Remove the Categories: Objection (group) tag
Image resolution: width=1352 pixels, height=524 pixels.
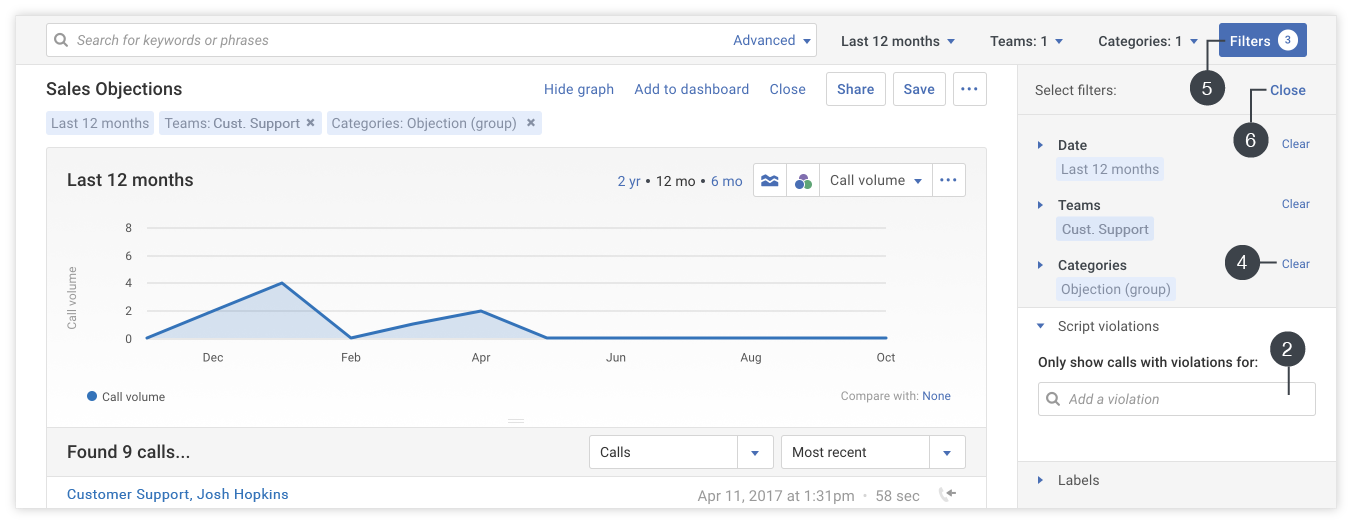(531, 123)
